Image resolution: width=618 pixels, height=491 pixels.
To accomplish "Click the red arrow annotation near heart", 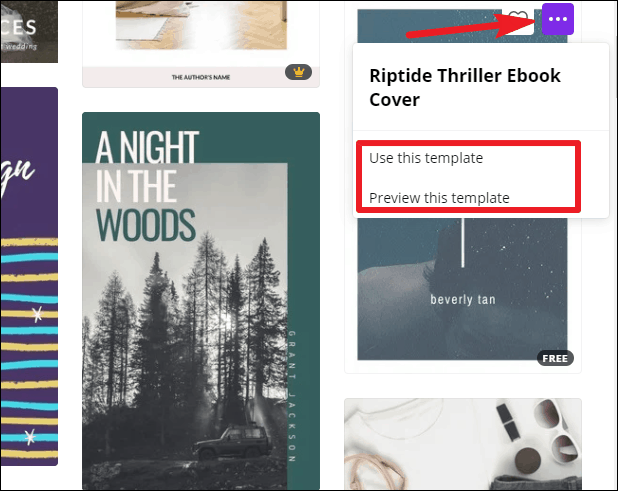I will [x=473, y=26].
